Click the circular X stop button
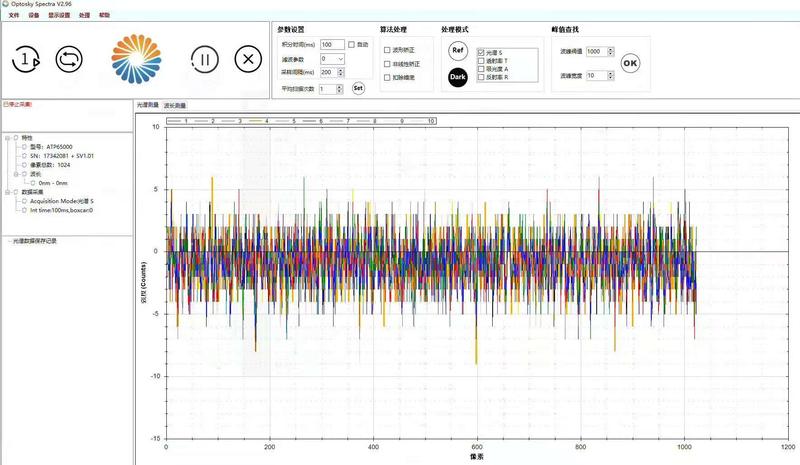The height and width of the screenshot is (465, 800). pos(248,59)
